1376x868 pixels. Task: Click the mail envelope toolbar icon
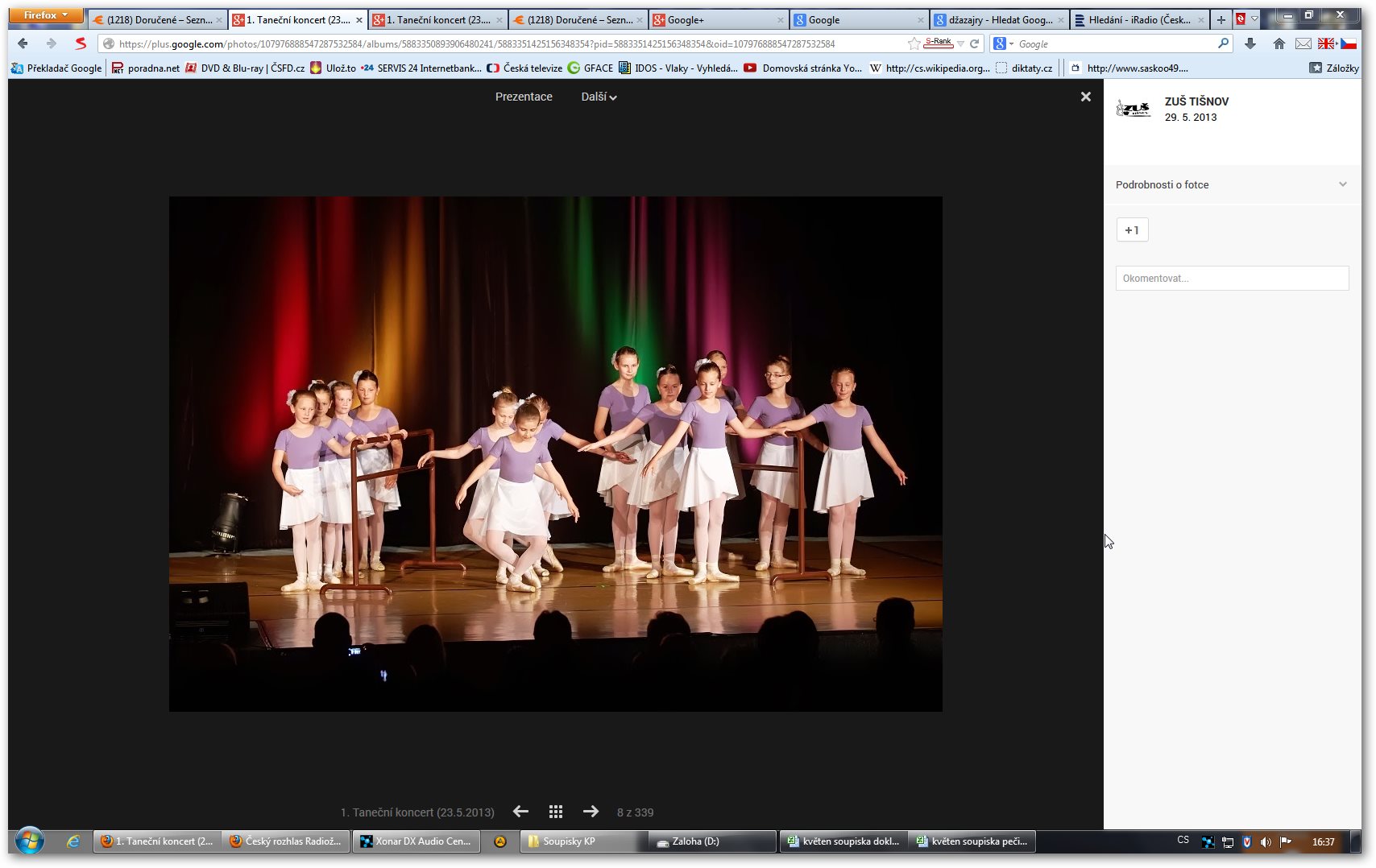click(x=1303, y=43)
